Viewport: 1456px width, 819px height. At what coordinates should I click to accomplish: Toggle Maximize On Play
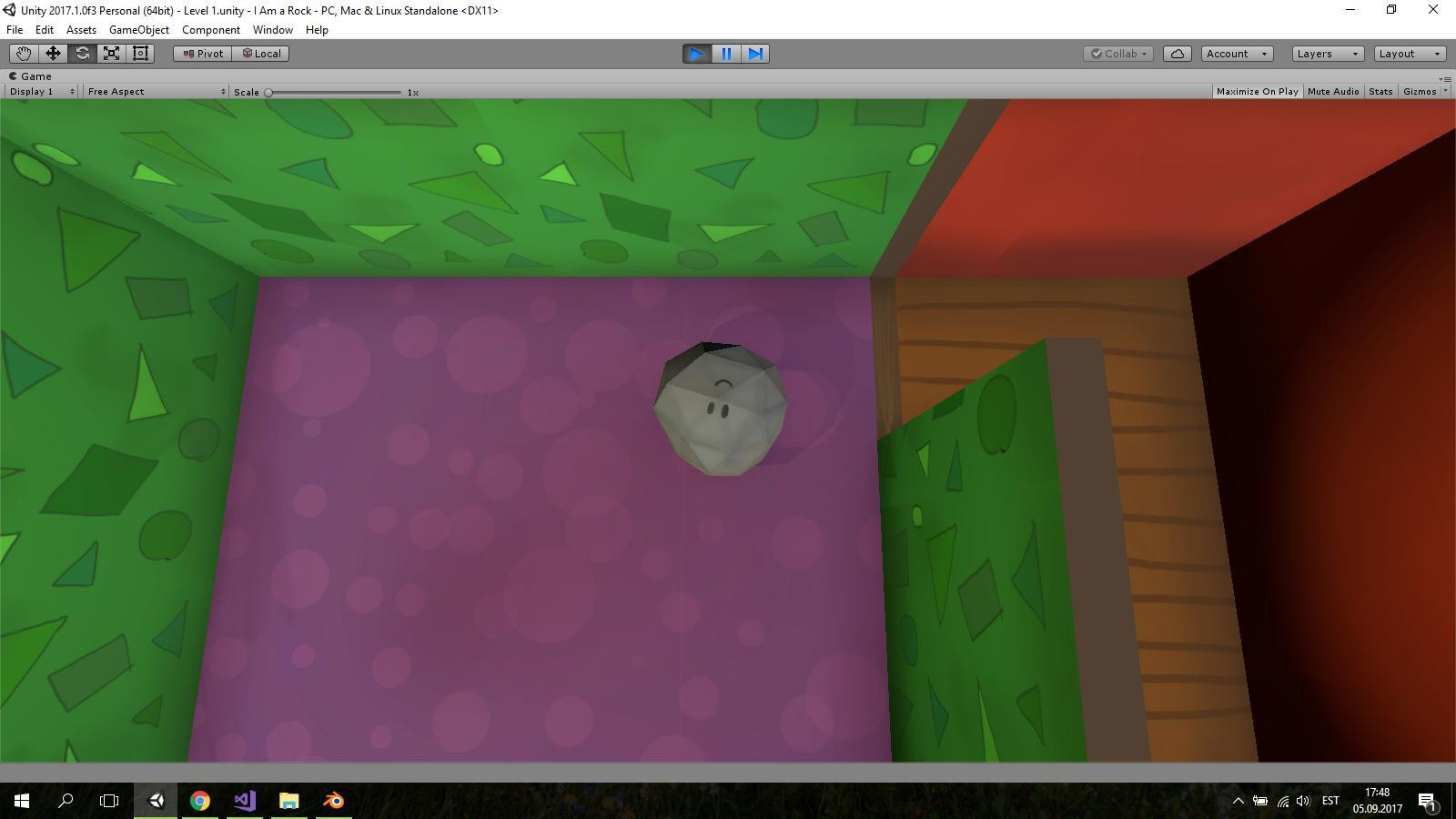tap(1257, 91)
